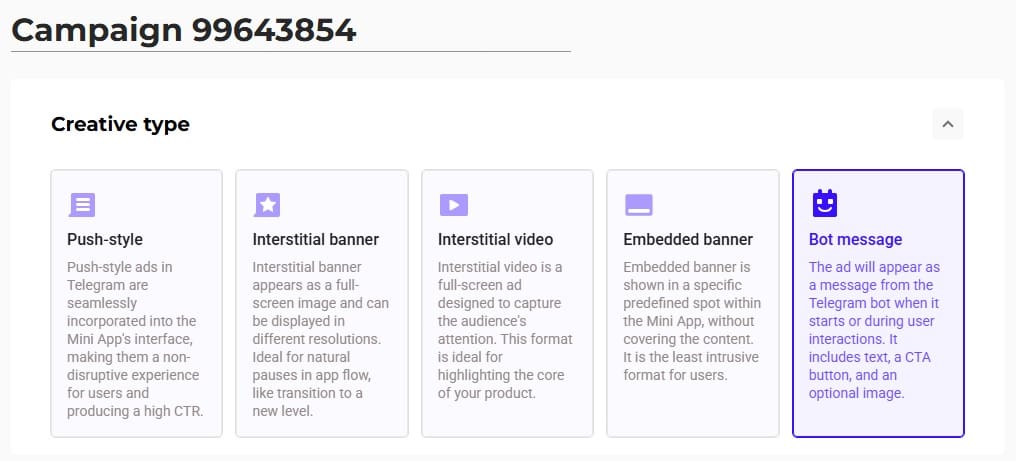
Task: Click the Bot message title
Action: click(x=855, y=240)
